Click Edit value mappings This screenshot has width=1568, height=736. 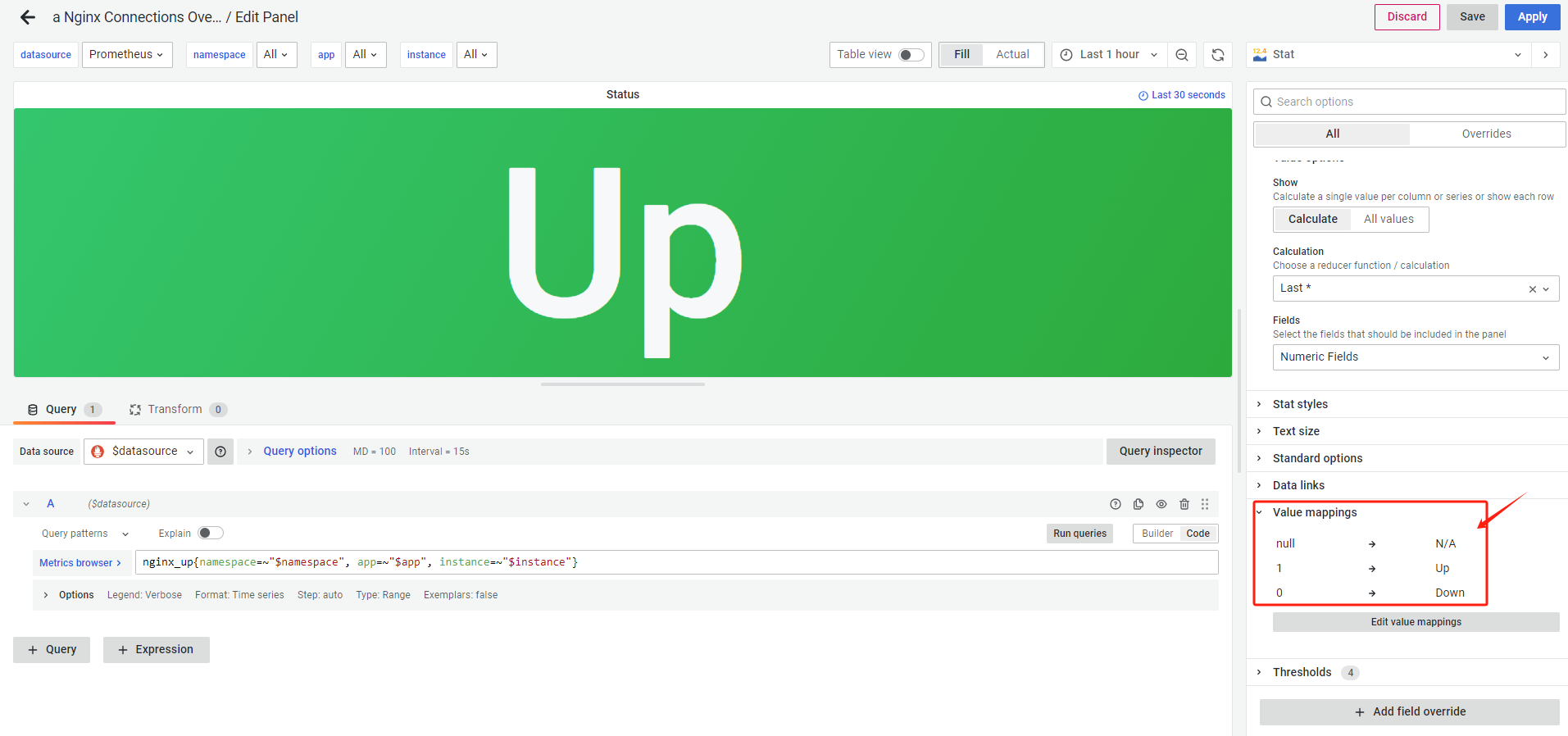pos(1416,622)
